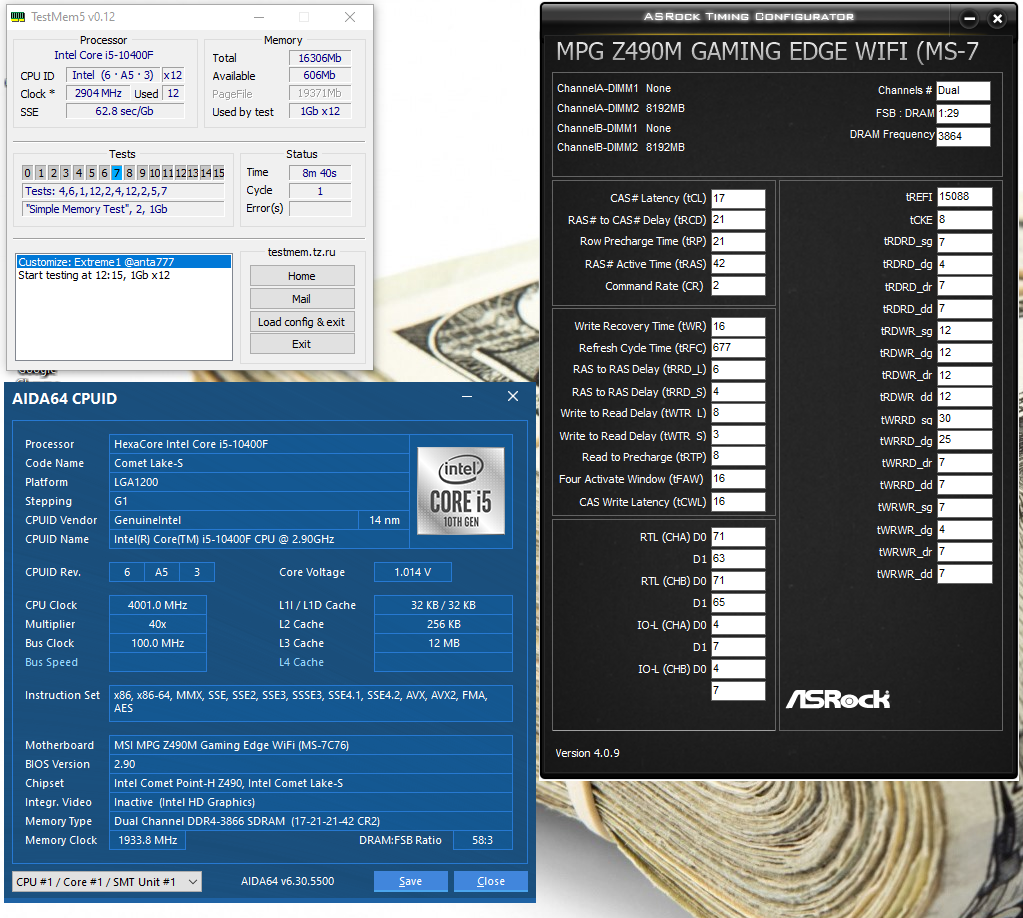
Task: Click the CAS# Latency (tCL) field
Action: 738,198
